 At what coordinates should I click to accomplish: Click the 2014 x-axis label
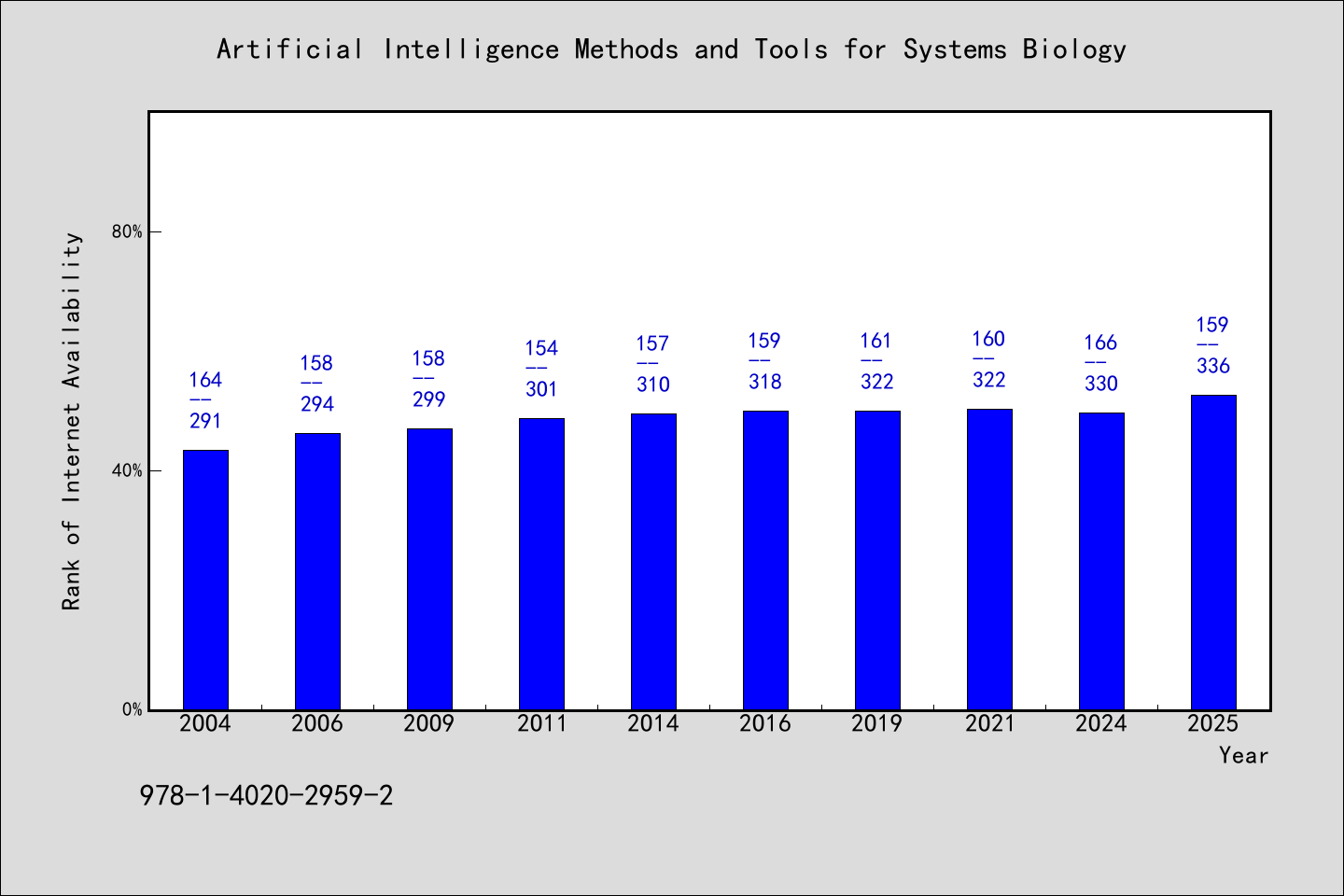click(653, 723)
